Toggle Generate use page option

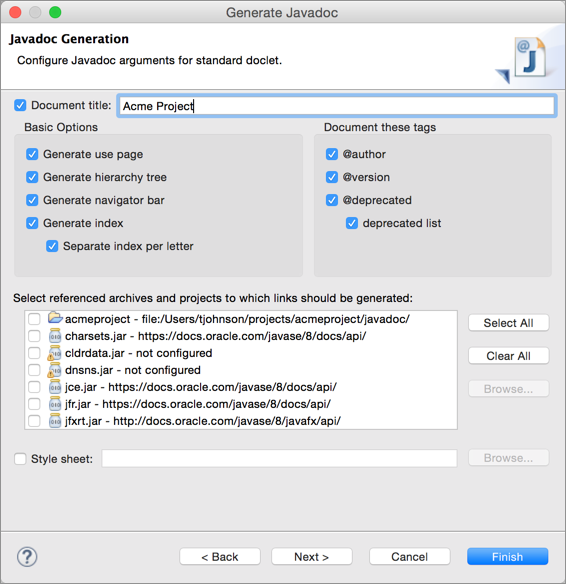point(32,154)
